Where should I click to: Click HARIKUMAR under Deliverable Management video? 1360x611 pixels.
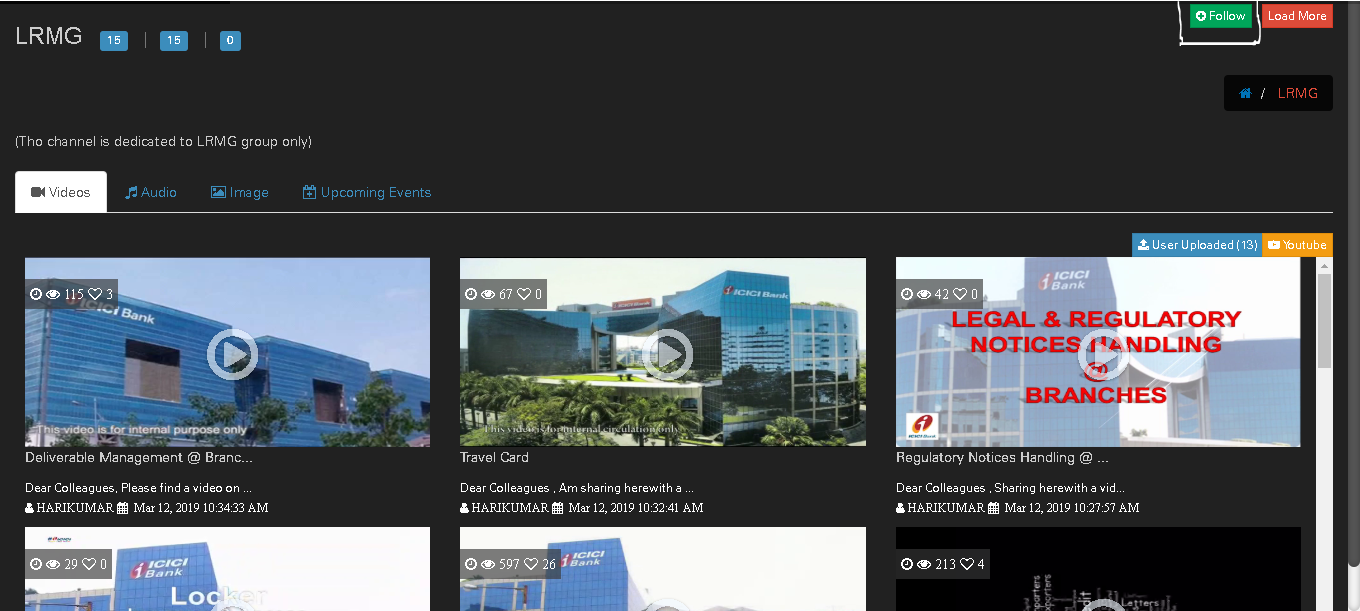point(75,508)
